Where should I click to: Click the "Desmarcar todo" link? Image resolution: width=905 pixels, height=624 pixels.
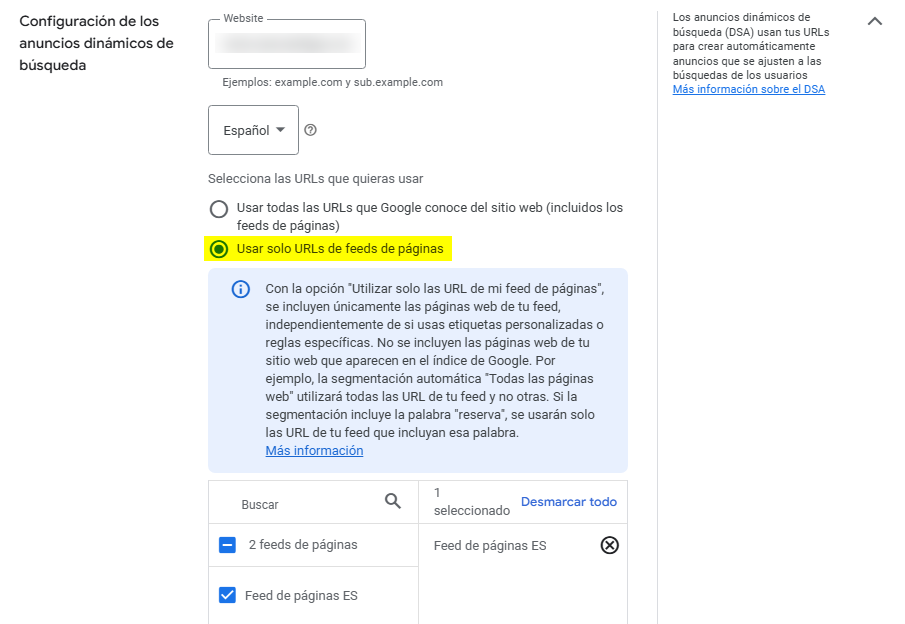pos(568,502)
